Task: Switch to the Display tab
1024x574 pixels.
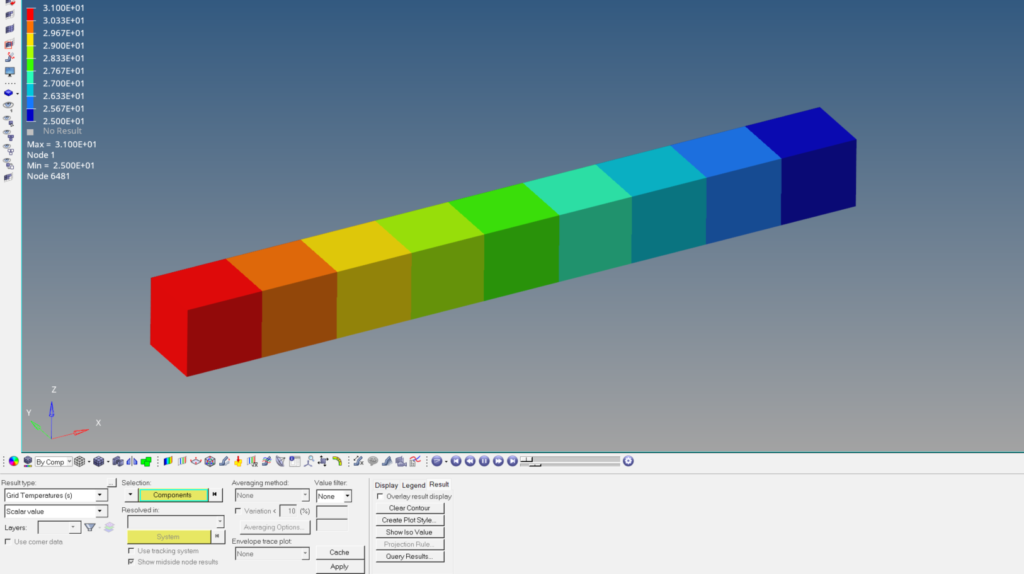Action: 386,485
